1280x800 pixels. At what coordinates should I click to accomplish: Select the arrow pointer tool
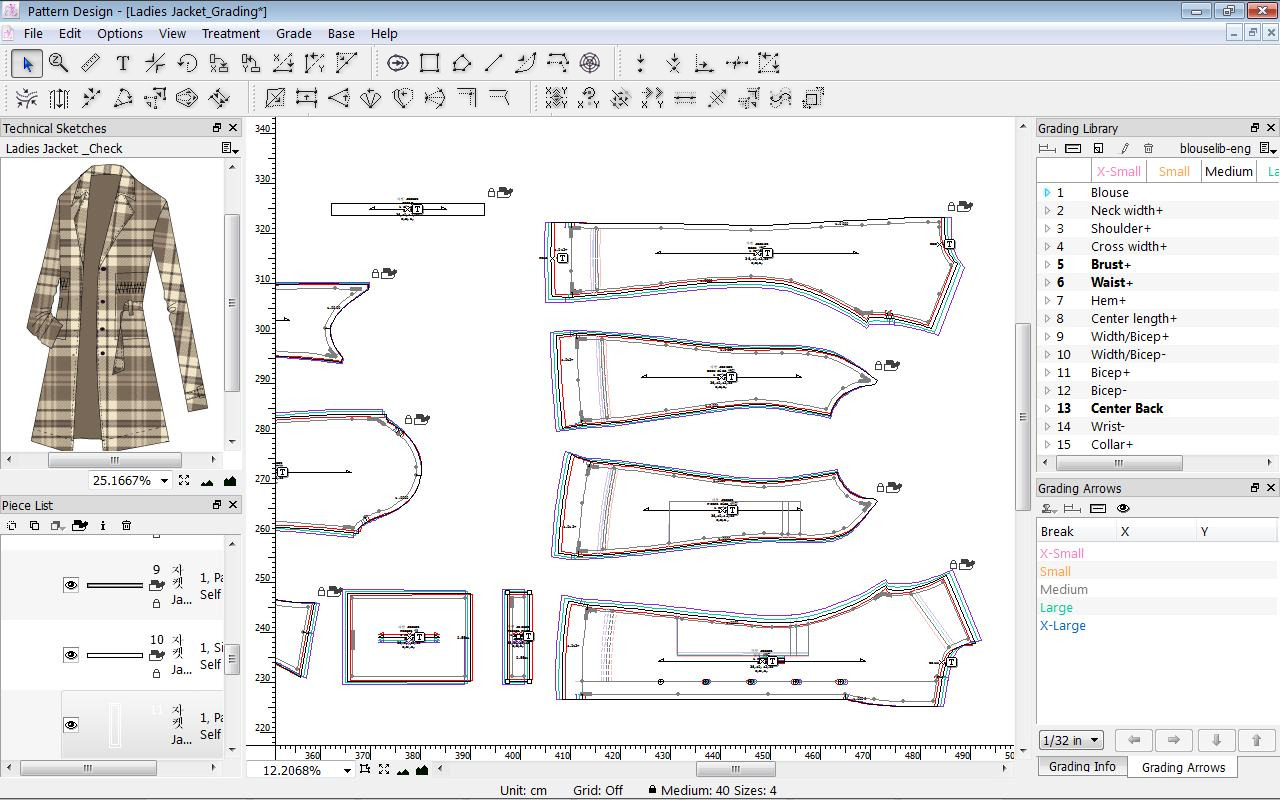click(27, 64)
